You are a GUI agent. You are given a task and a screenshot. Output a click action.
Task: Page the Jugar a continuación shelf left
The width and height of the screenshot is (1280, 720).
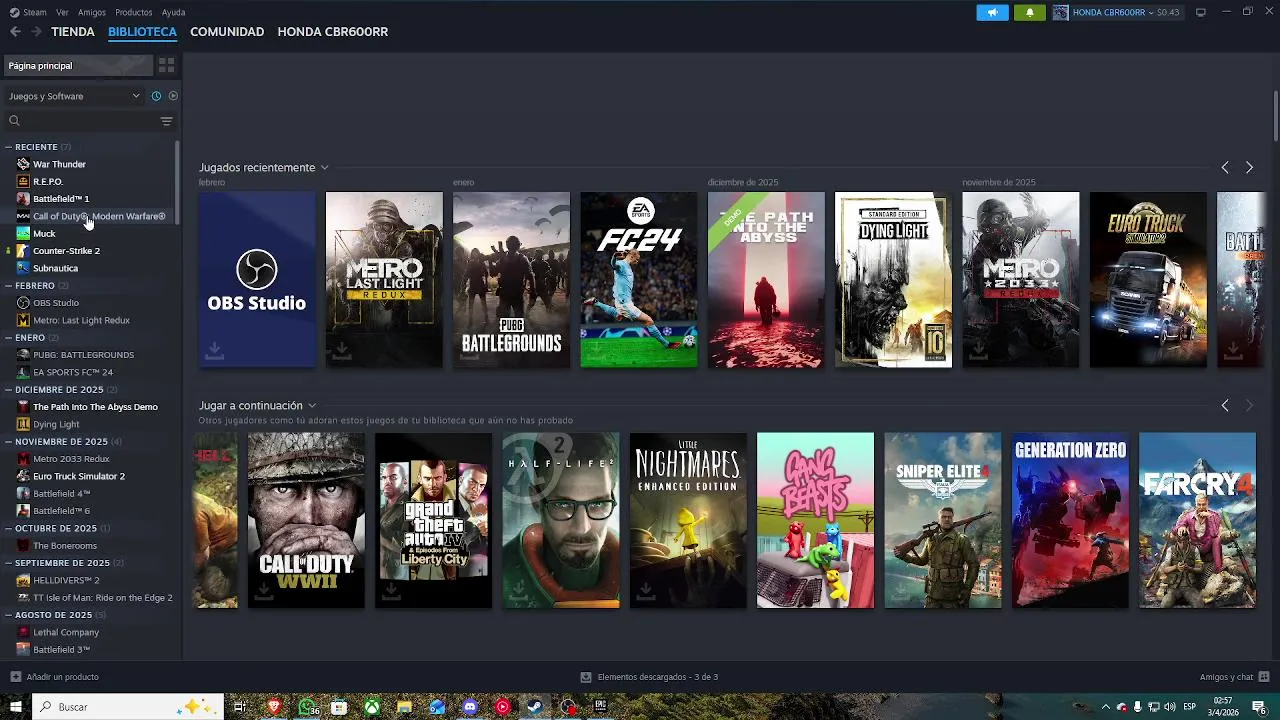(x=1225, y=406)
